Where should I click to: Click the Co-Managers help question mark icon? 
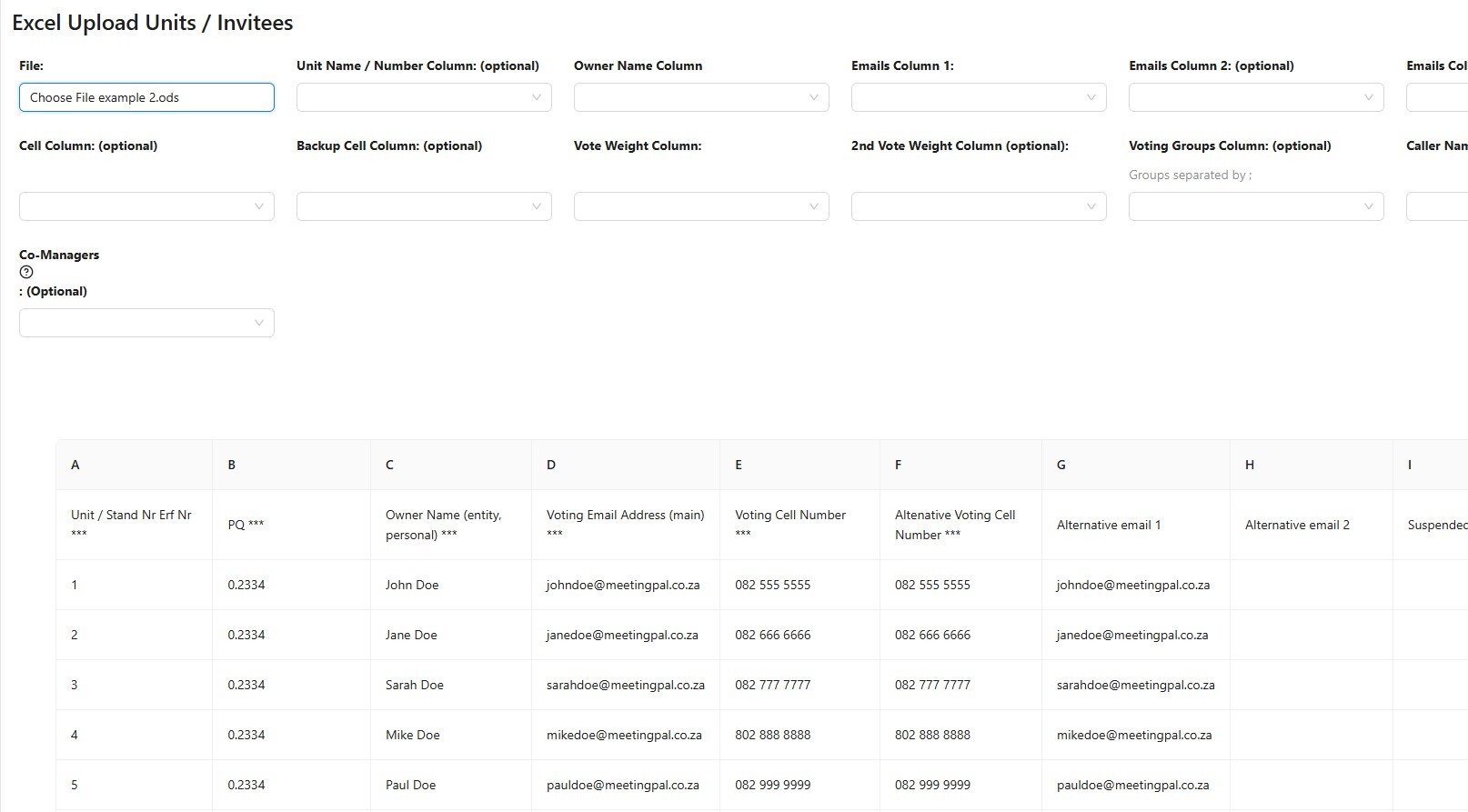(26, 272)
